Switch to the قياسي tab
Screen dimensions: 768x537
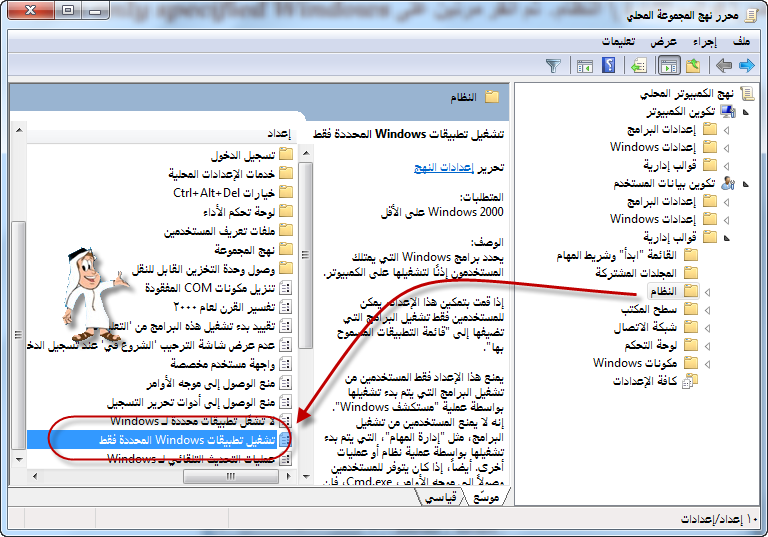point(440,497)
